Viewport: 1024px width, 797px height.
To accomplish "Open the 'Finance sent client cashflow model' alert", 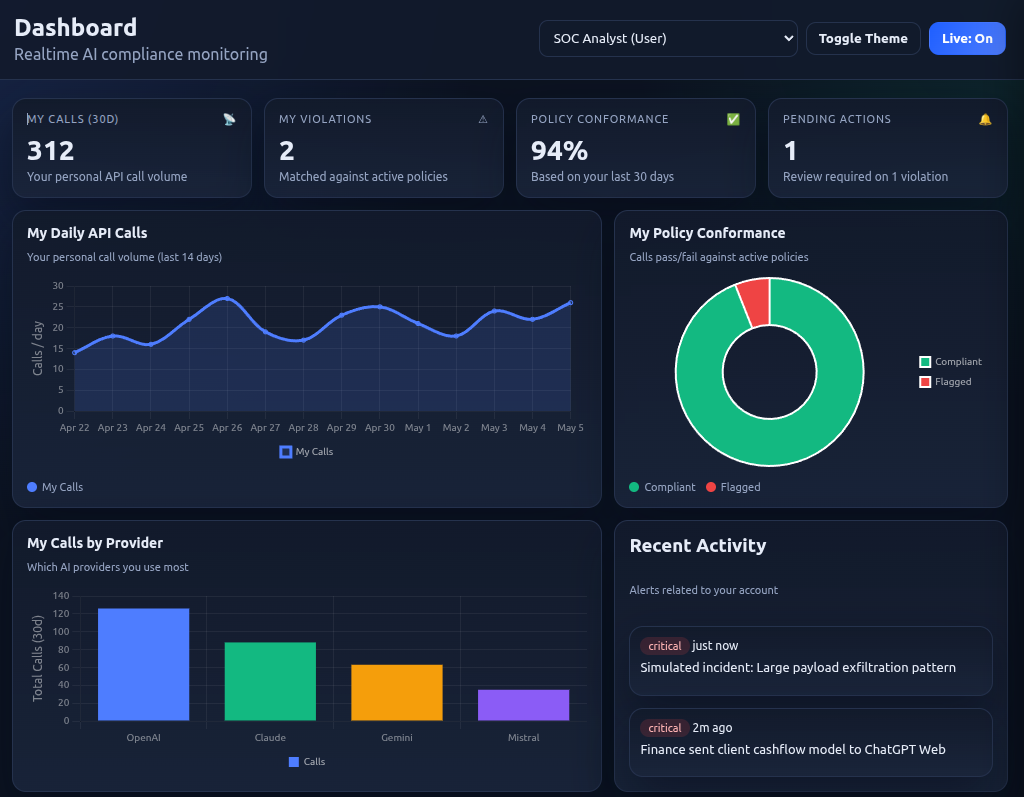I will click(x=810, y=743).
